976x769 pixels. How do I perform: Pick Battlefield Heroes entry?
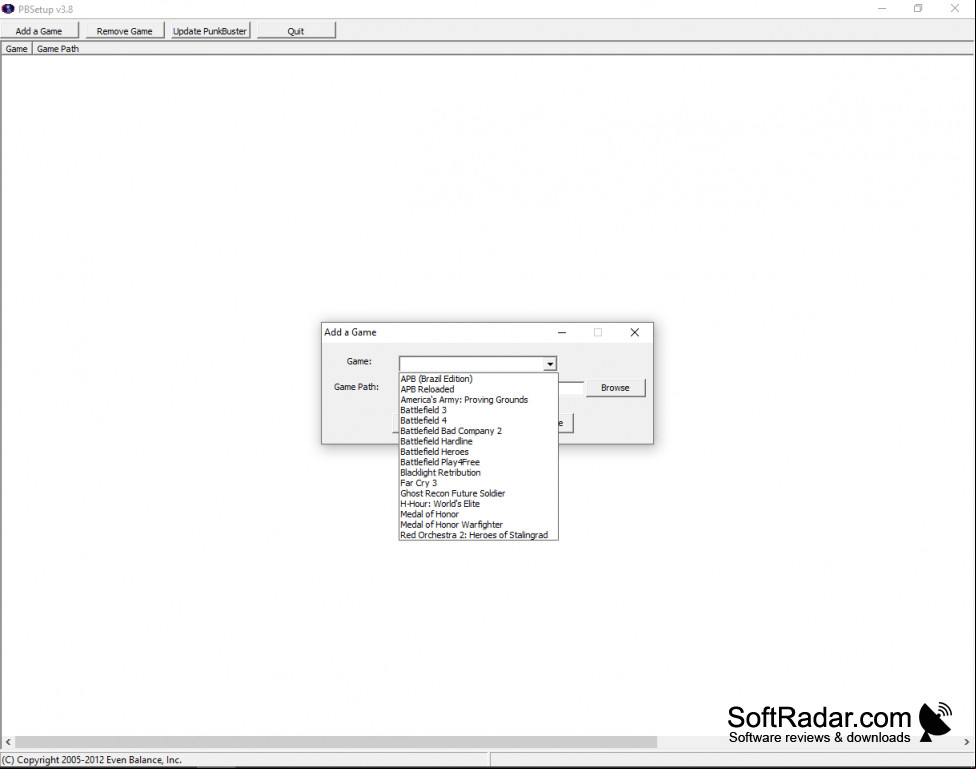(478, 451)
